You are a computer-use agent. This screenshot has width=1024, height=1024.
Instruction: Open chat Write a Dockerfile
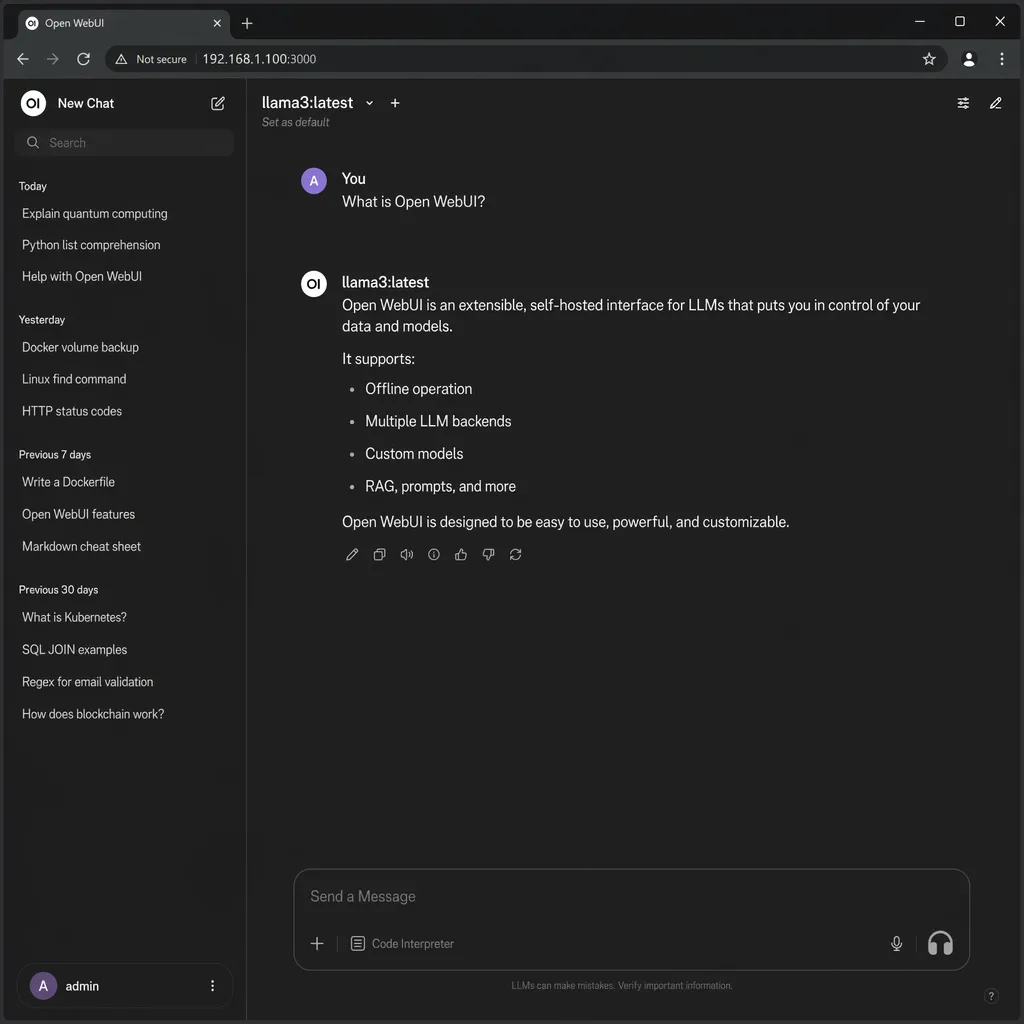click(x=69, y=482)
